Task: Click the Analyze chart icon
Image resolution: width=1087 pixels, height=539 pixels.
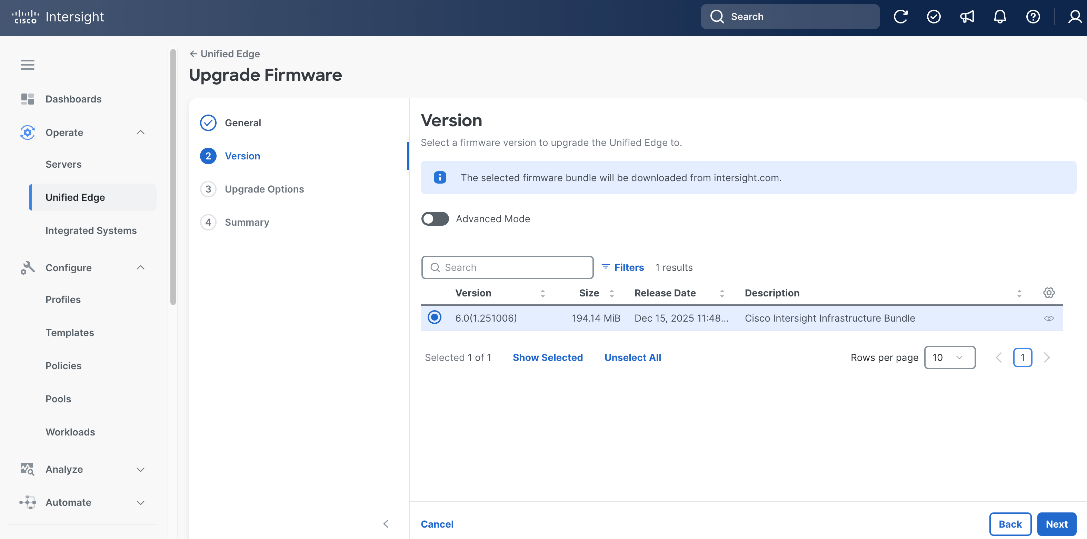Action: pyautogui.click(x=28, y=469)
